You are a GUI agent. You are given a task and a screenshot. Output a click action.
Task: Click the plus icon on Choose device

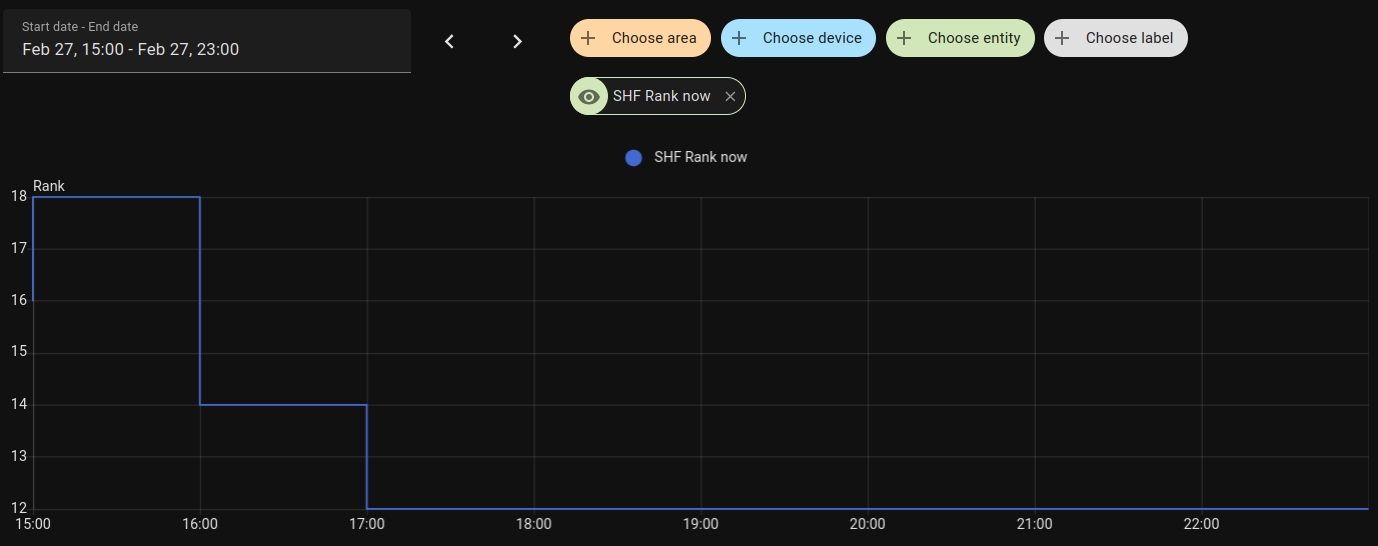tap(739, 38)
